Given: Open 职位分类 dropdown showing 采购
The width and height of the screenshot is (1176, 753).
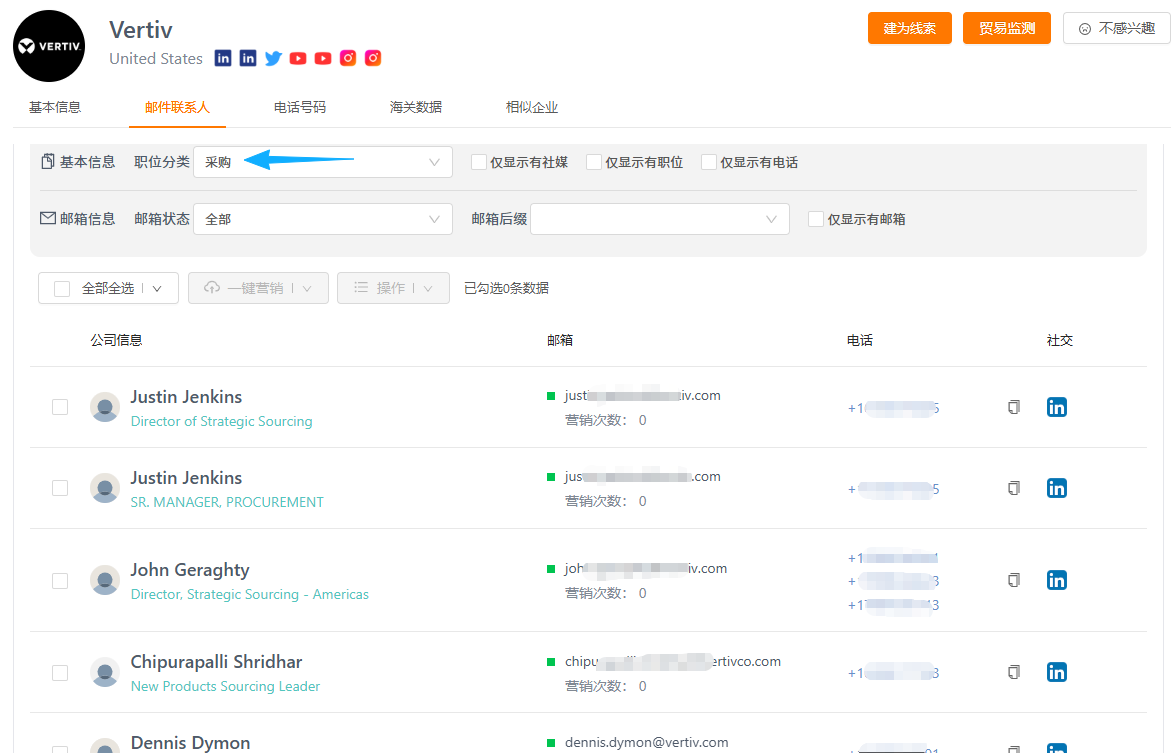Looking at the screenshot, I should [323, 162].
